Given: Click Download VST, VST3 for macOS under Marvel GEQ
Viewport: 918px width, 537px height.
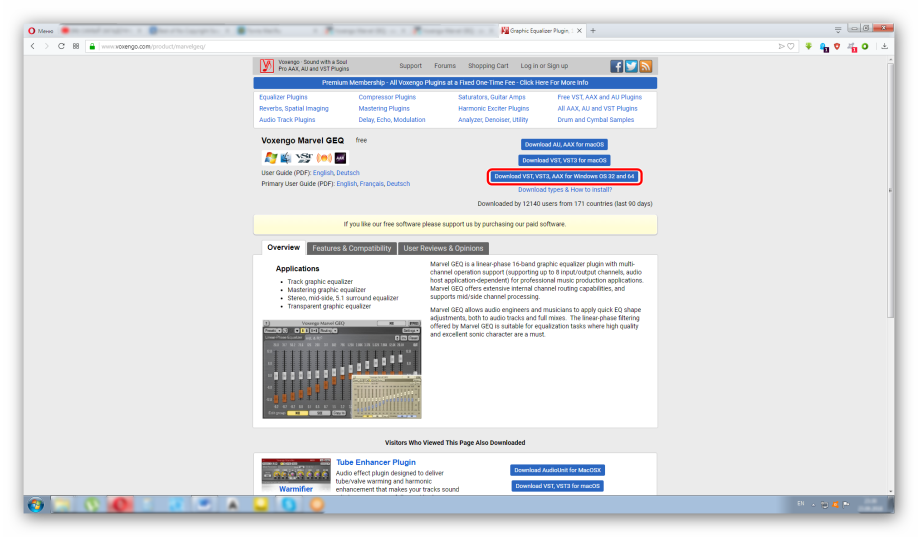Looking at the screenshot, I should tap(564, 160).
